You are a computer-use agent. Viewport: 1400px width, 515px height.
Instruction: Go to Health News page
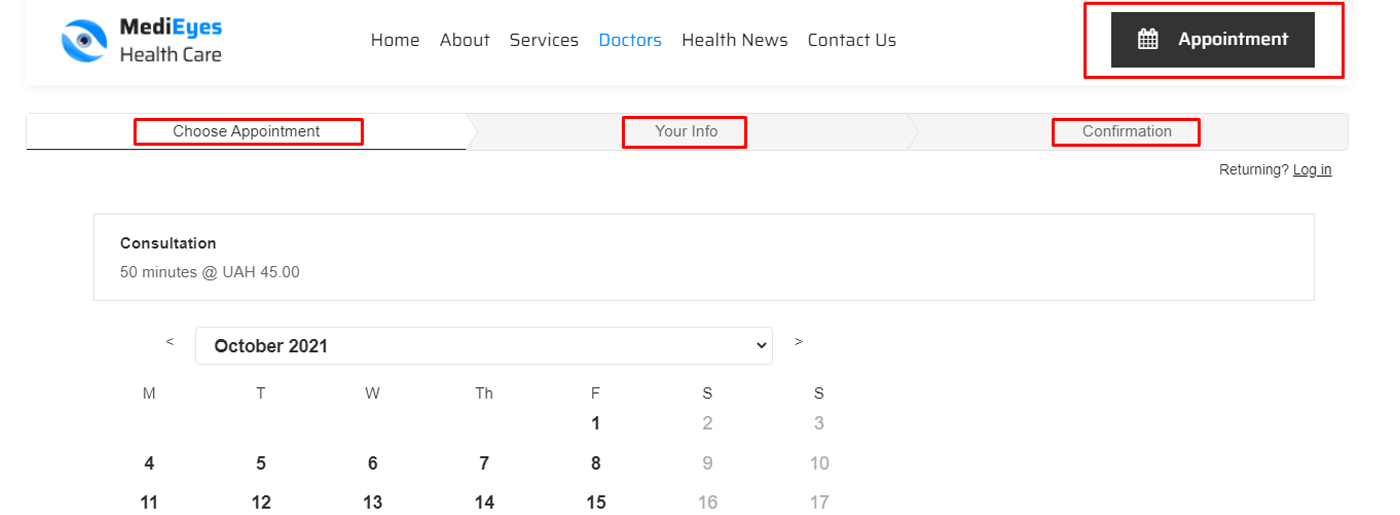pyautogui.click(x=735, y=40)
